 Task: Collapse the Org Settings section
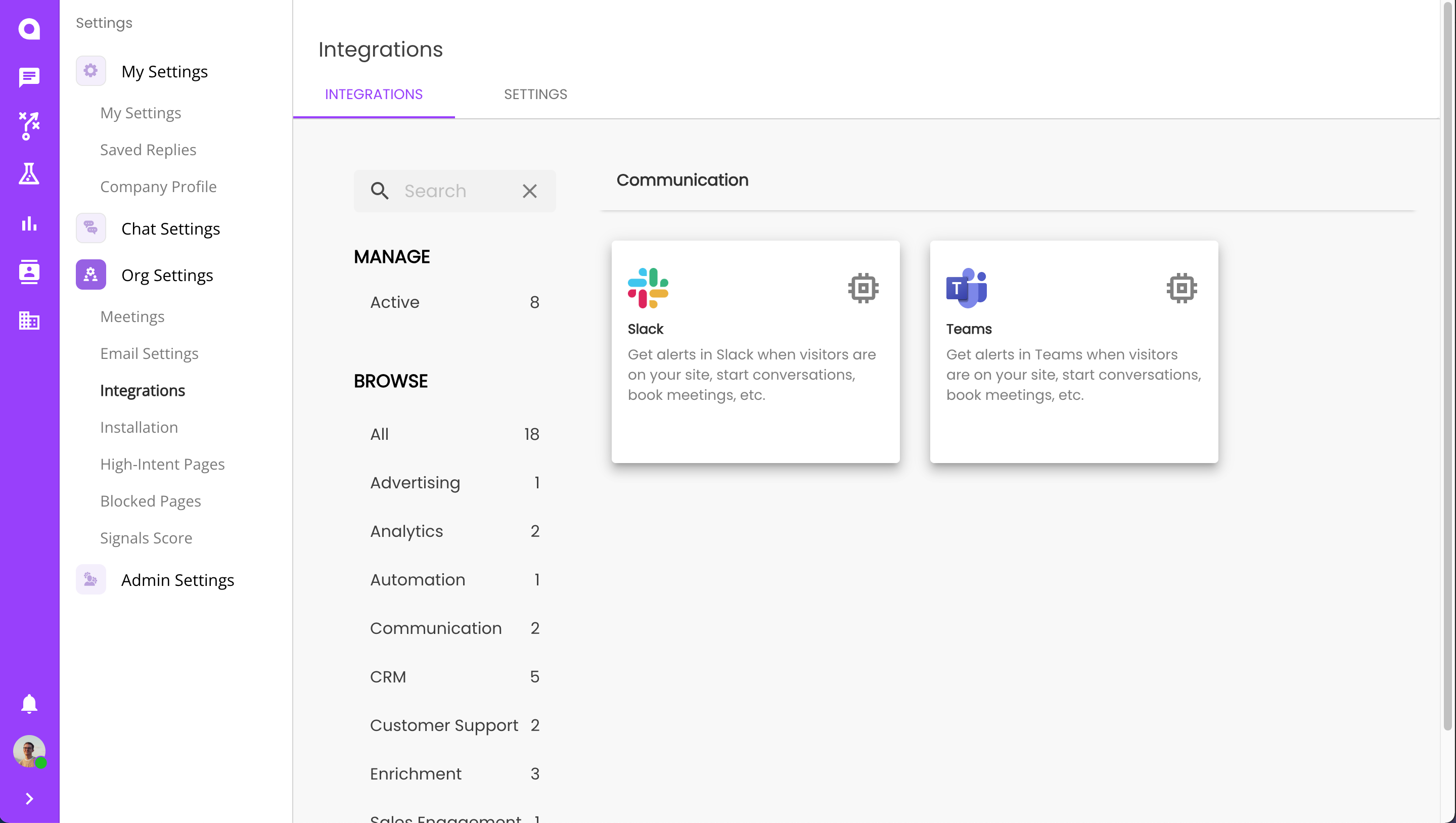167,275
